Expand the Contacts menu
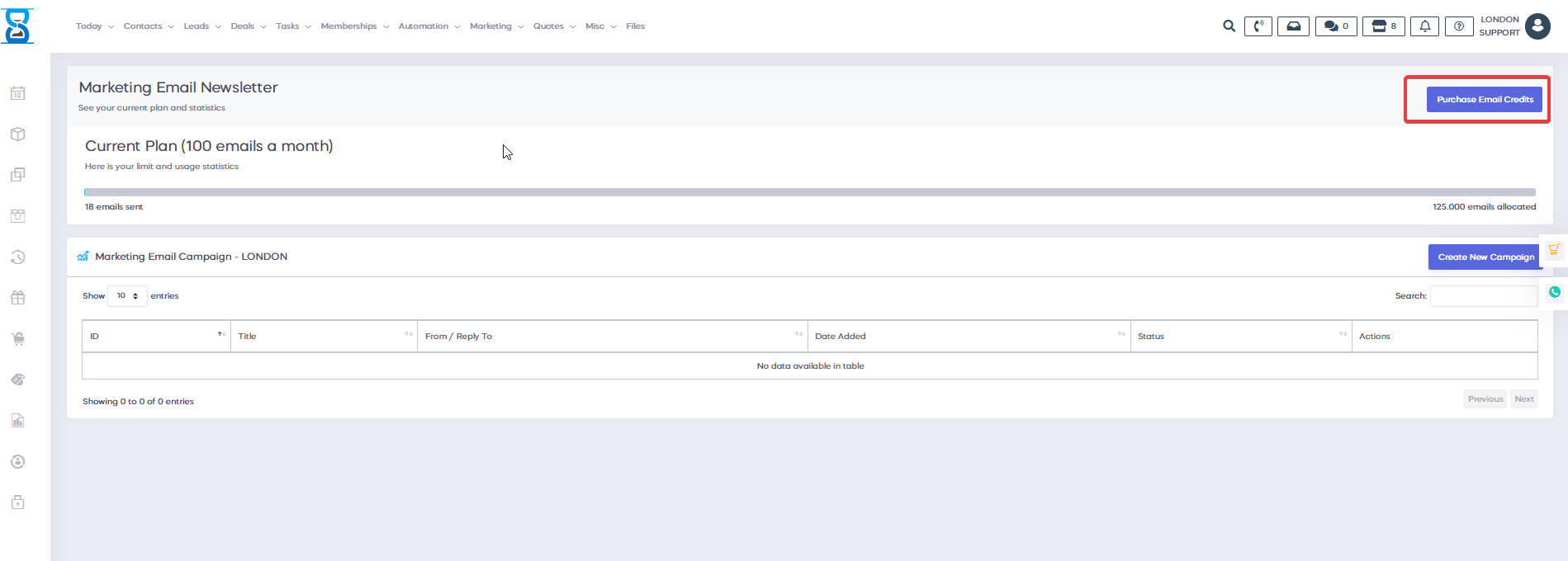This screenshot has width=1568, height=561. coord(149,26)
